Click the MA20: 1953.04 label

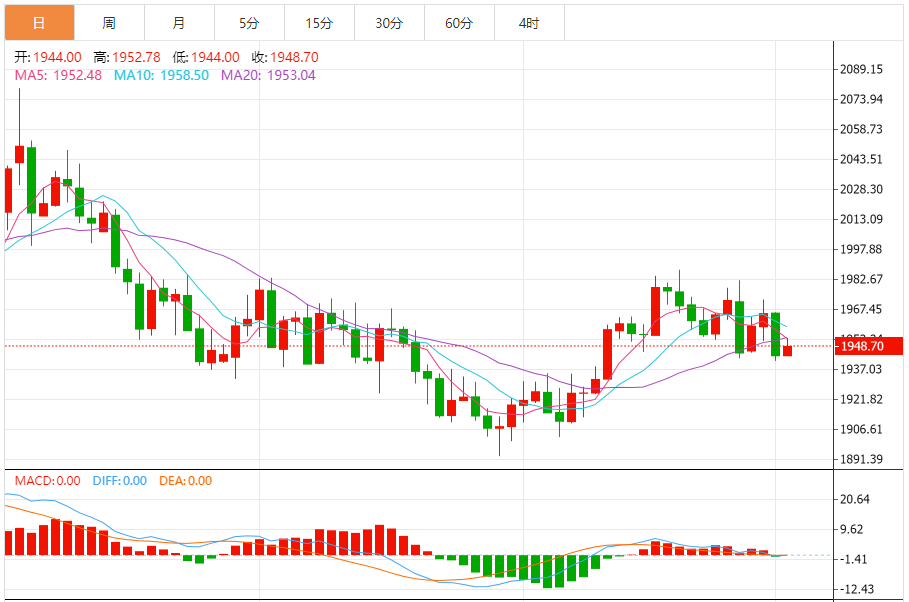click(268, 75)
